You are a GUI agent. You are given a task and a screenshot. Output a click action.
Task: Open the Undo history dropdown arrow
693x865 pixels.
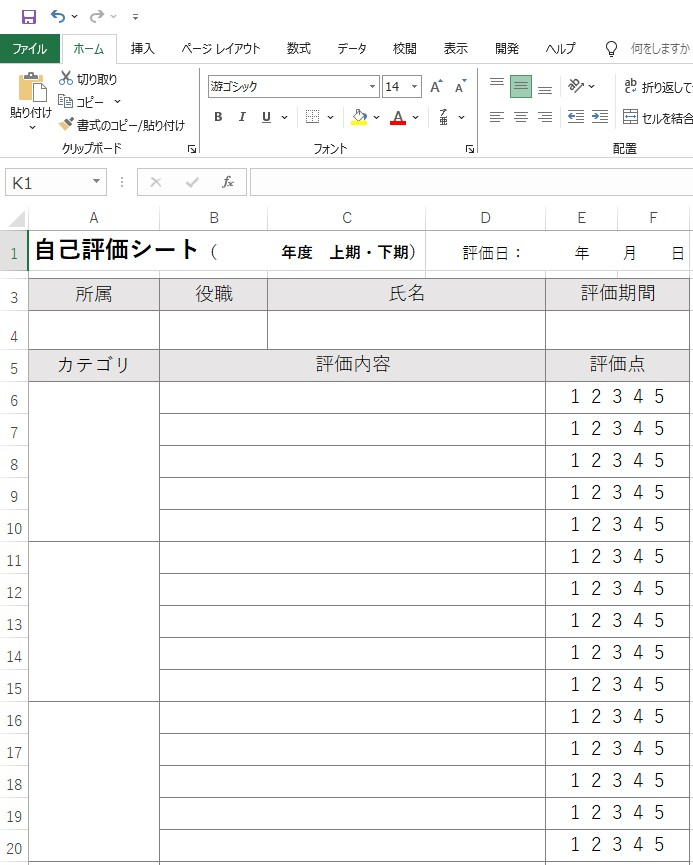click(x=75, y=17)
